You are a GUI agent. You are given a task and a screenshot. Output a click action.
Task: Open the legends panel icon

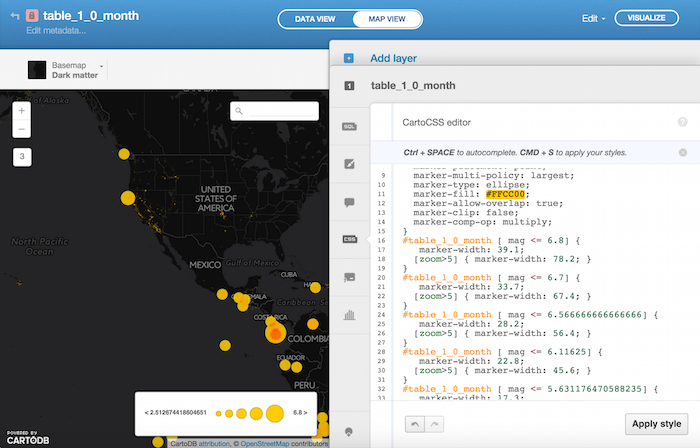[349, 277]
